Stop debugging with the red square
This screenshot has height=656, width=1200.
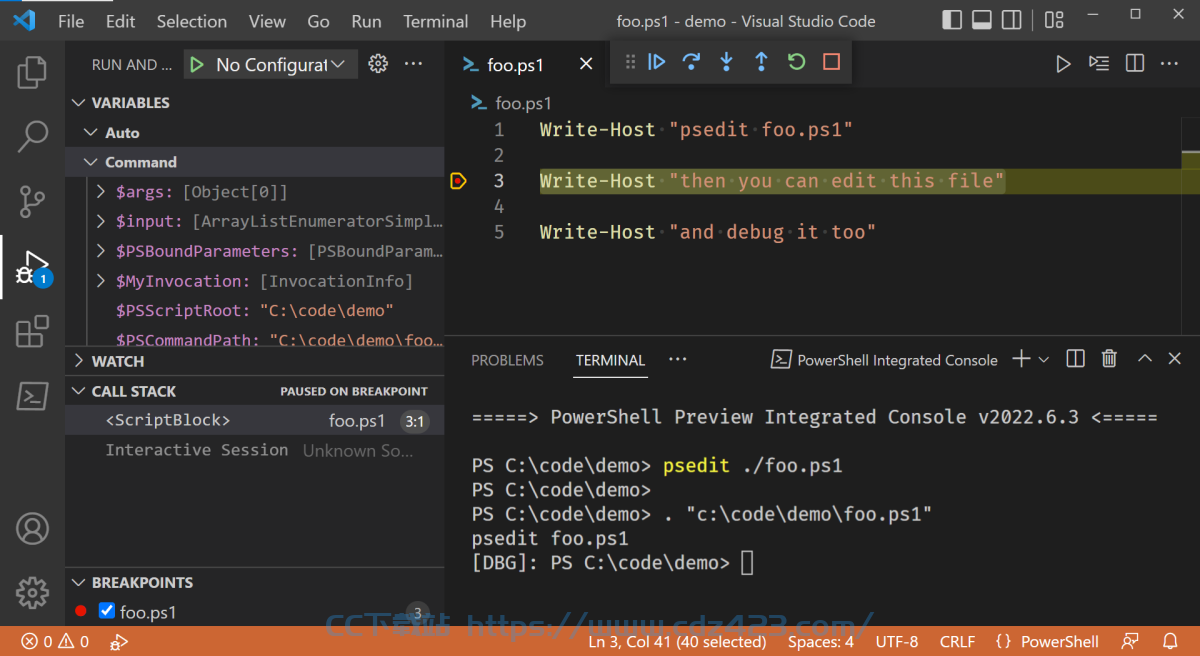click(831, 62)
